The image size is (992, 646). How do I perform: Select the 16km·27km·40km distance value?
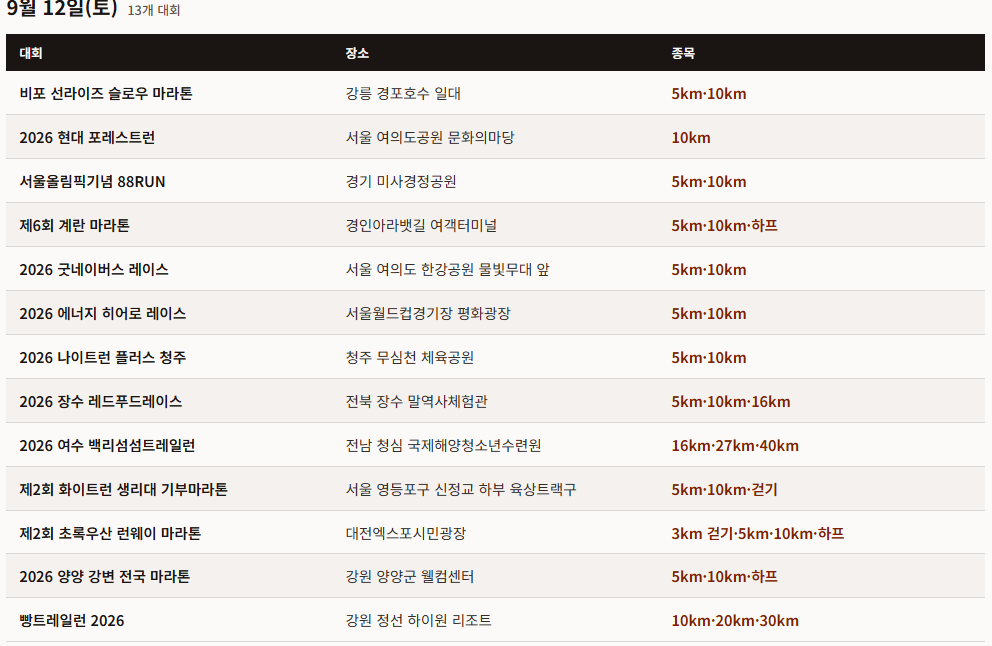tap(735, 445)
